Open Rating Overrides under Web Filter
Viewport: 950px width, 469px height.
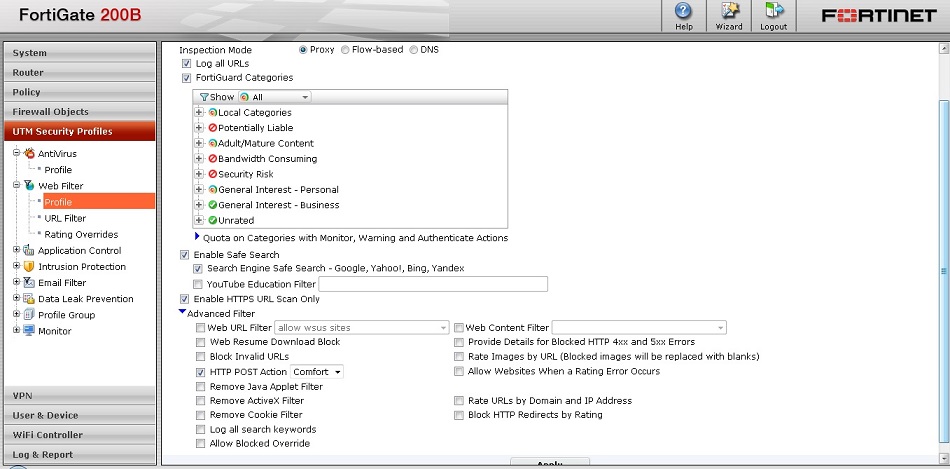pos(81,234)
